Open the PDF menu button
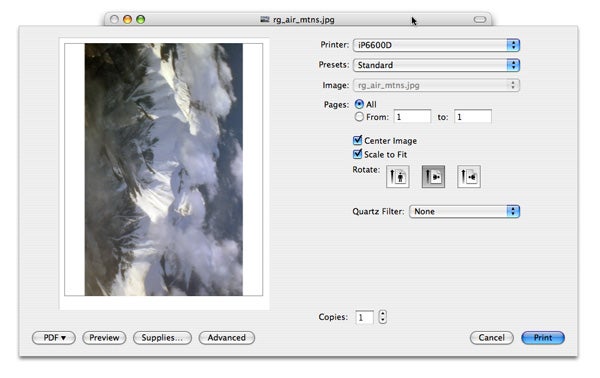This screenshot has height=378, width=600. tap(54, 338)
